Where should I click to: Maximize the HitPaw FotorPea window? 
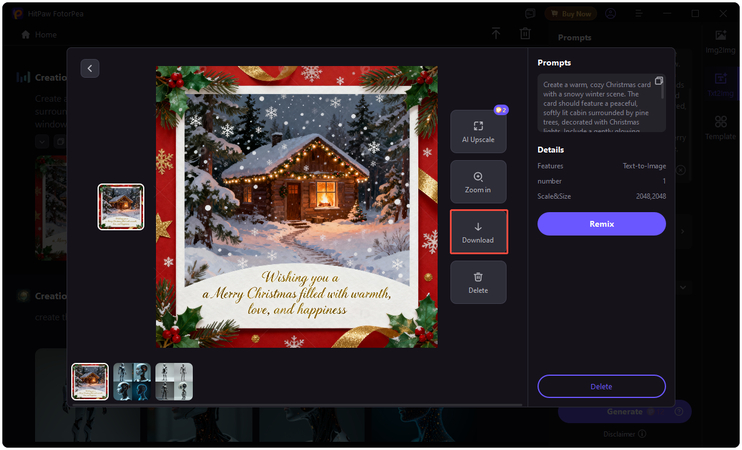[x=695, y=14]
